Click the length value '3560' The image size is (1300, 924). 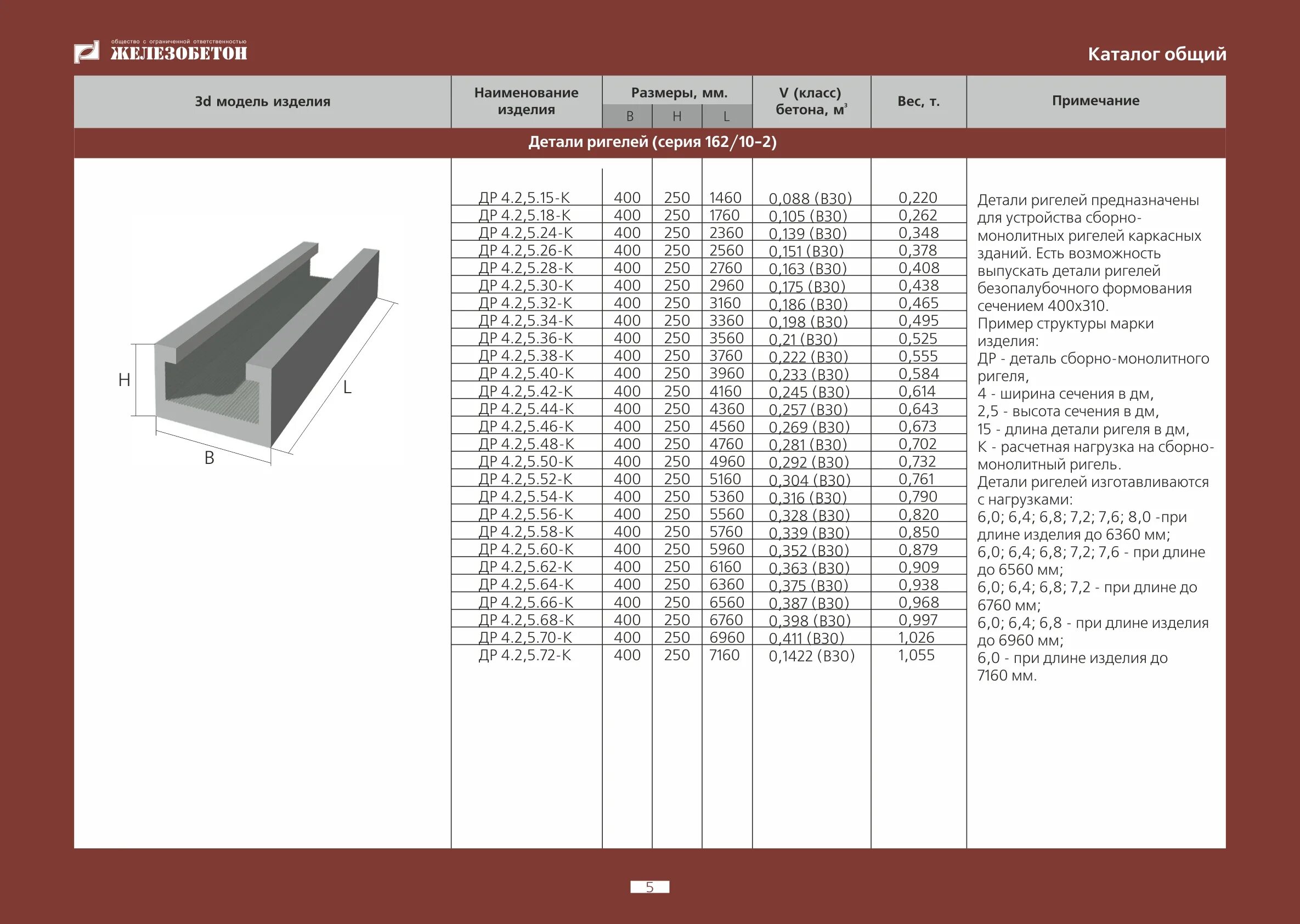(726, 338)
